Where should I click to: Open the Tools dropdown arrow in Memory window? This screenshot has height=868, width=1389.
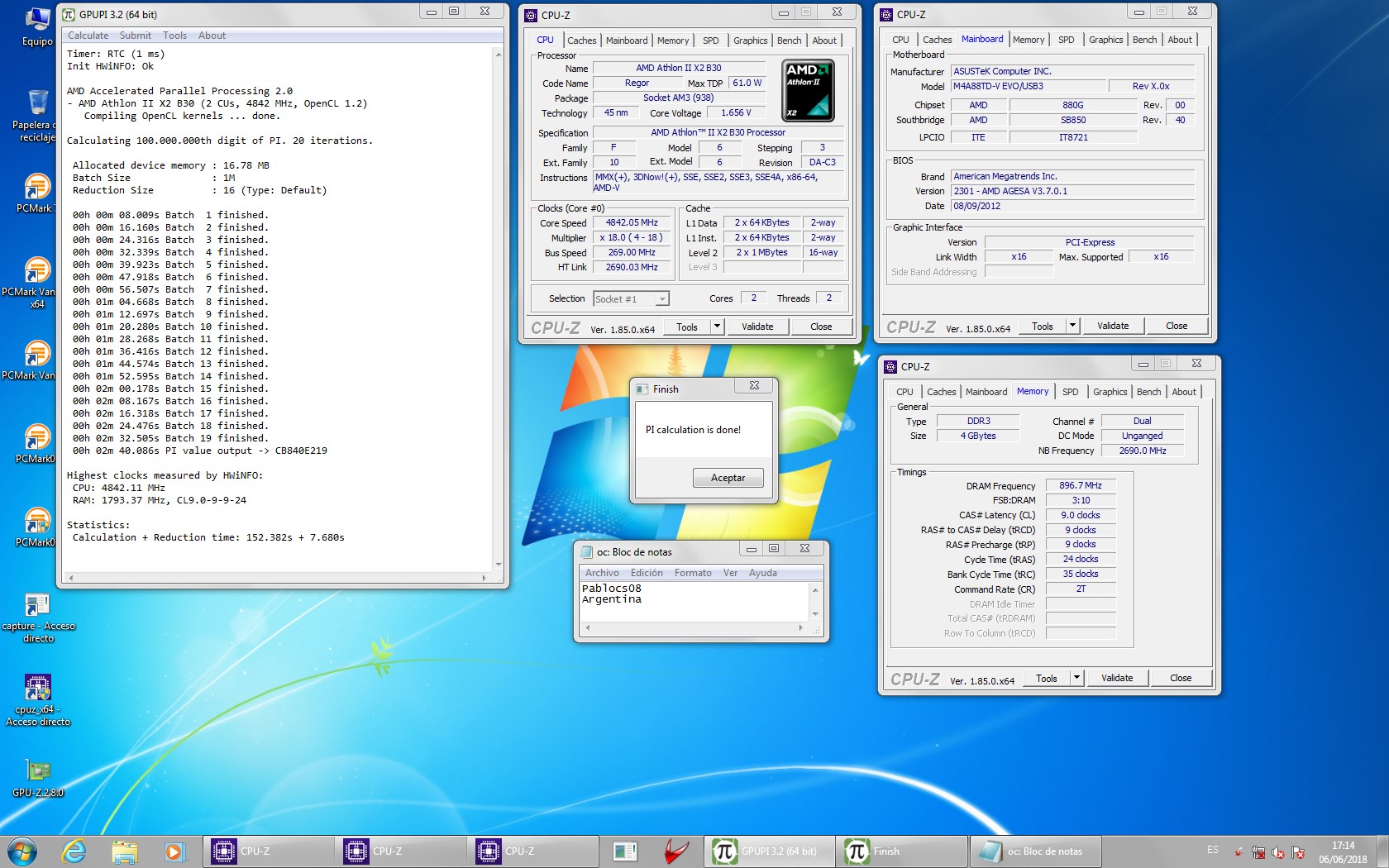tap(1076, 678)
